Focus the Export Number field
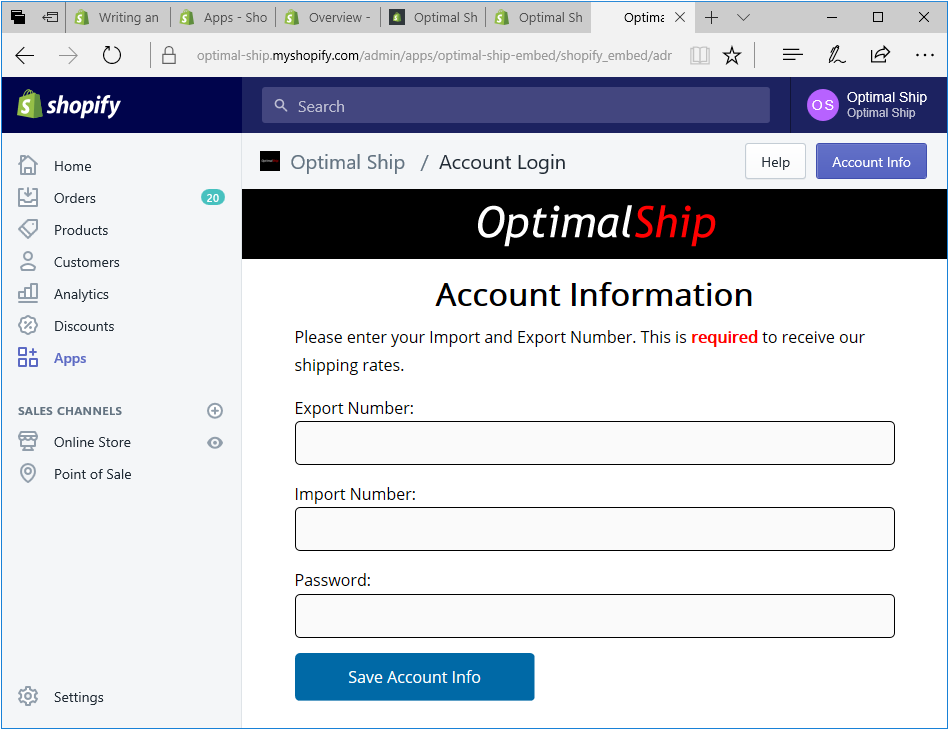The image size is (949, 730). click(x=594, y=443)
